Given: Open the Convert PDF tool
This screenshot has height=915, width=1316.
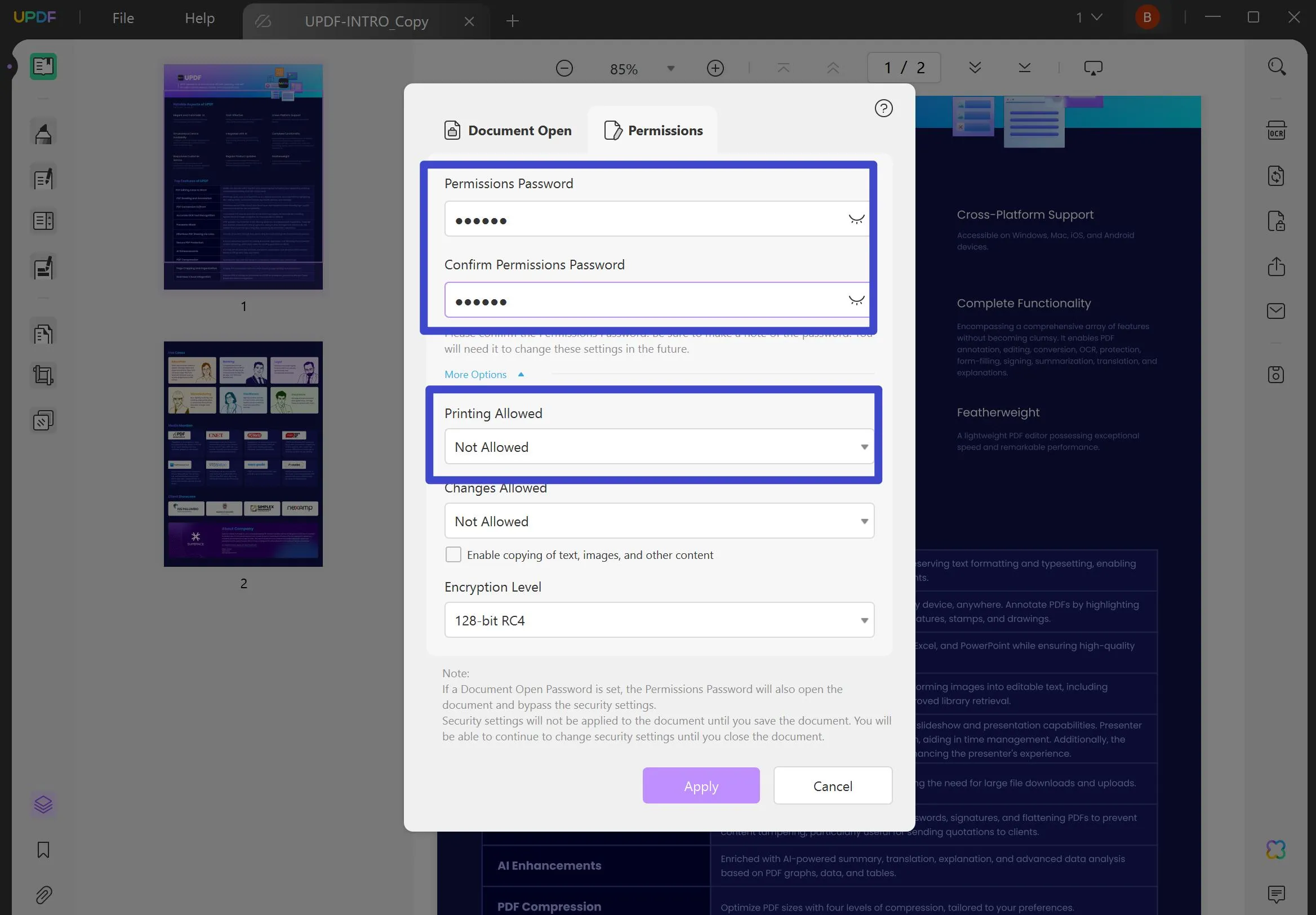Looking at the screenshot, I should [1276, 175].
